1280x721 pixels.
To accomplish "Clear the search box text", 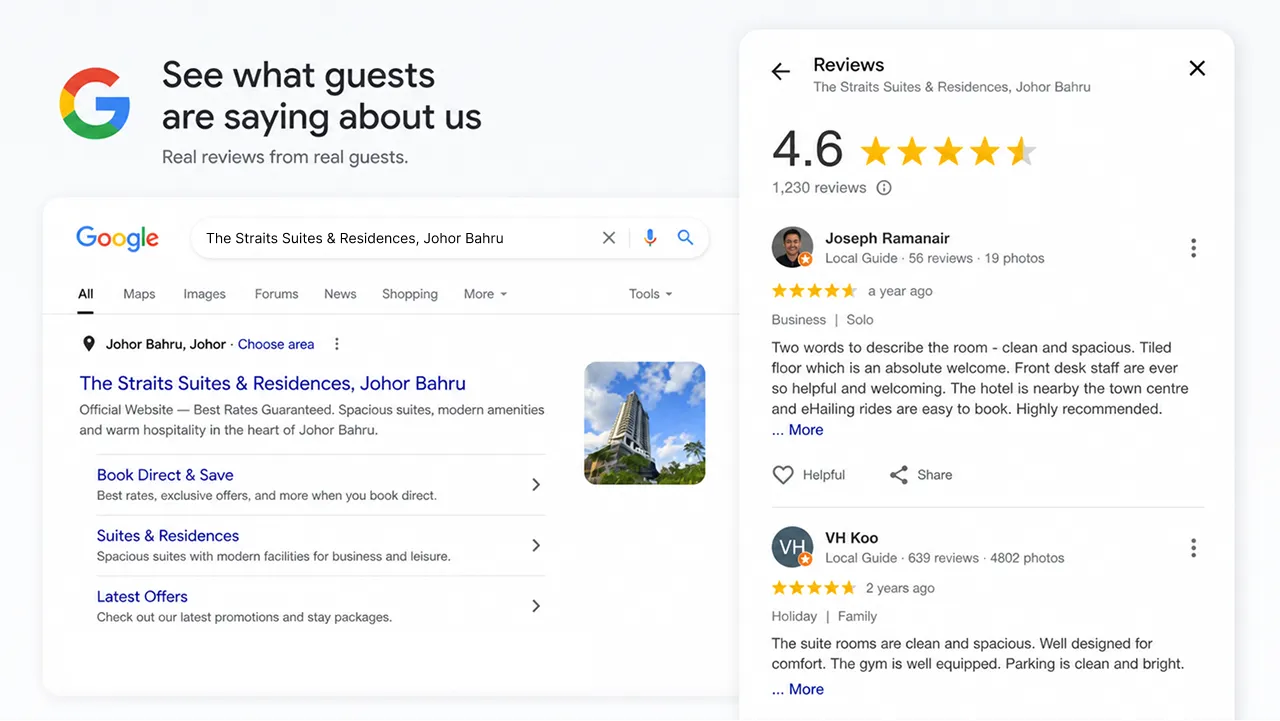I will coord(608,238).
